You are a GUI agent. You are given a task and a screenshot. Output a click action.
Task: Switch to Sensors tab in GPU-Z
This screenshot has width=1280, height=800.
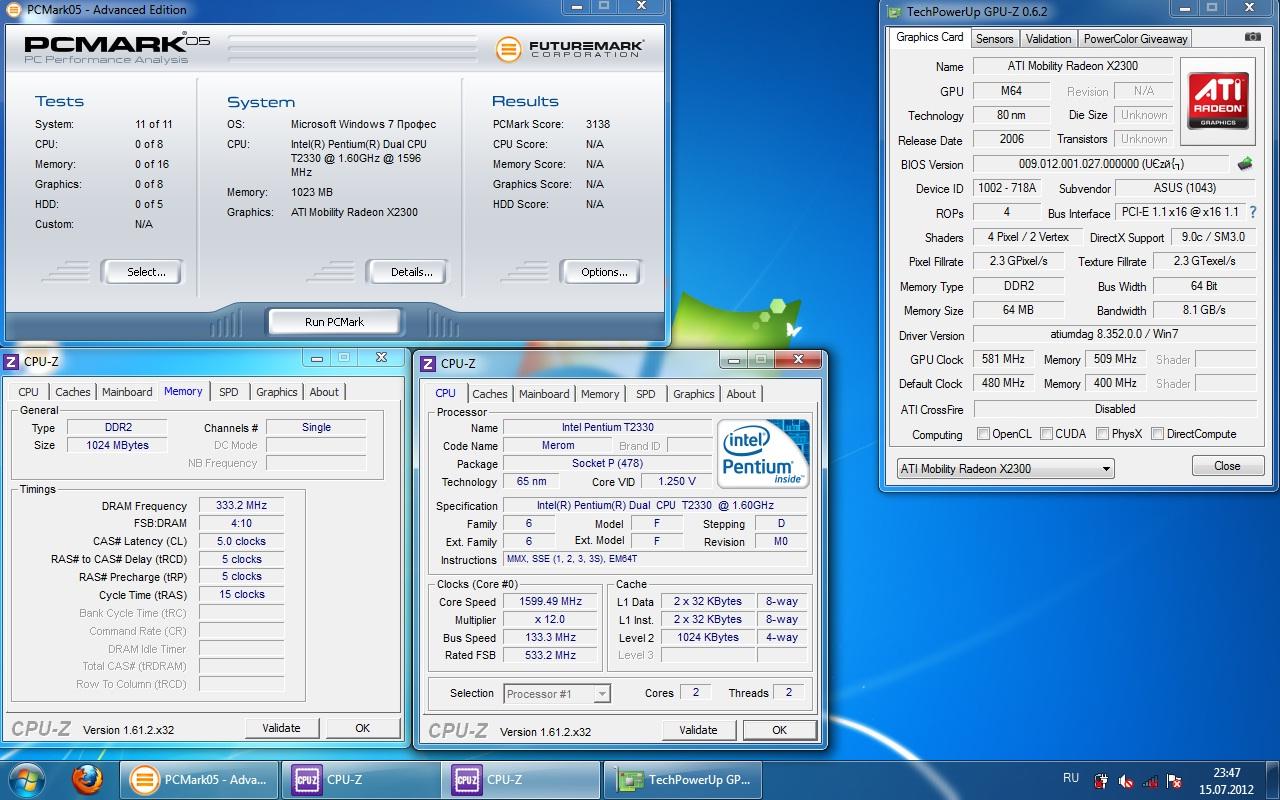pos(995,39)
